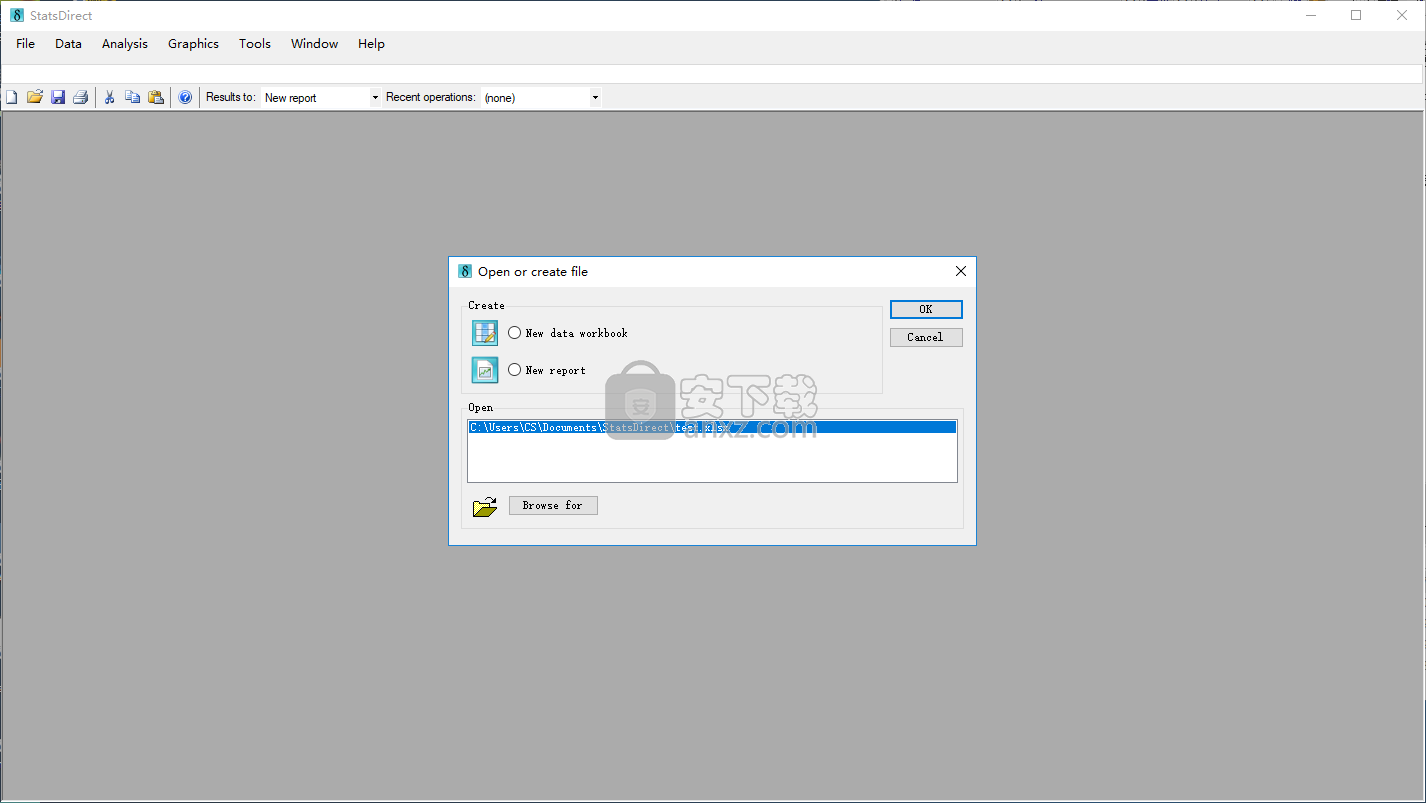This screenshot has width=1426, height=803.
Task: Click the StatsDirect logo in title bar
Action: tap(17, 15)
